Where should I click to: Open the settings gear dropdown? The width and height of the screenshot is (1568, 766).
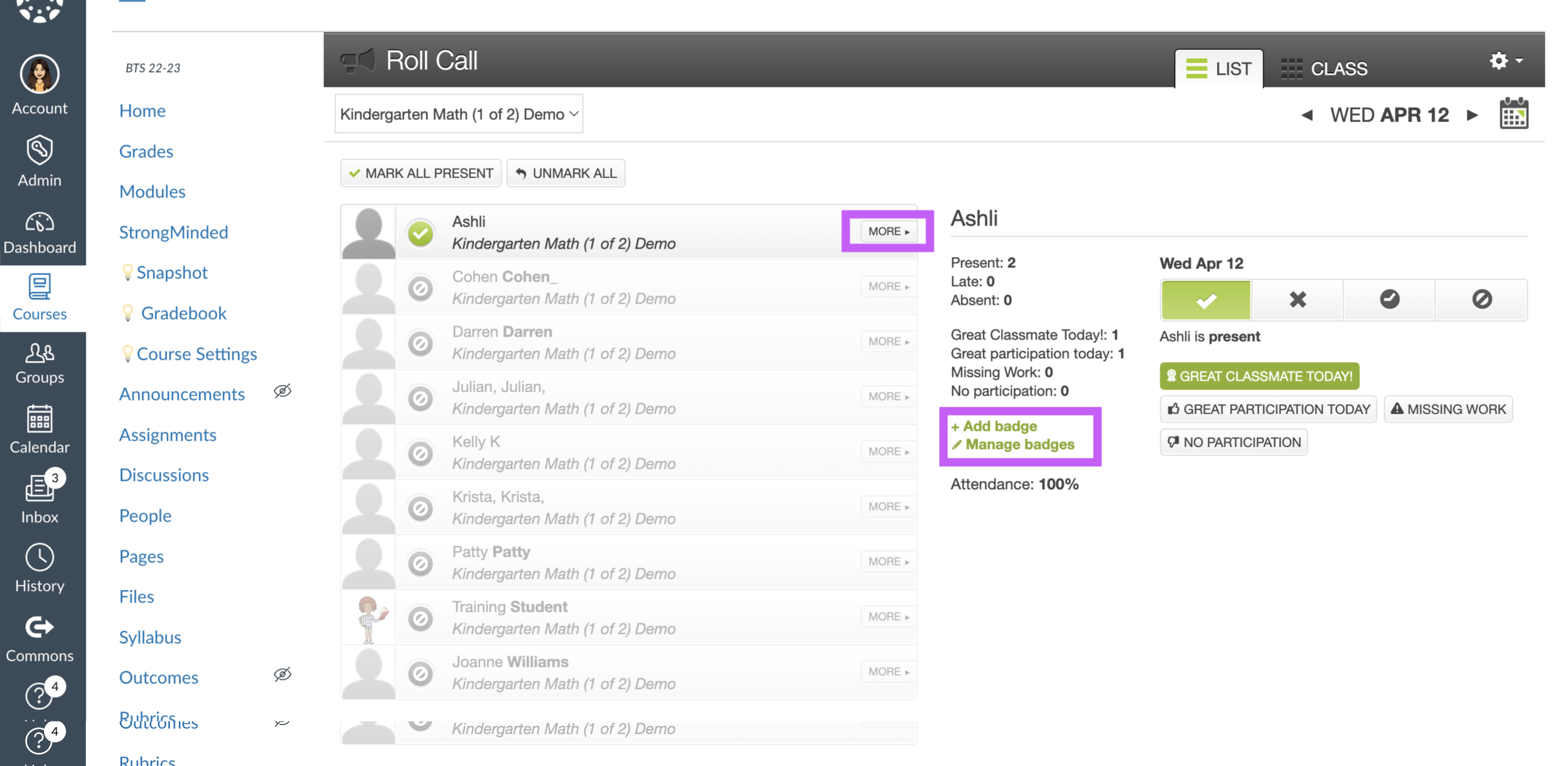point(1506,61)
